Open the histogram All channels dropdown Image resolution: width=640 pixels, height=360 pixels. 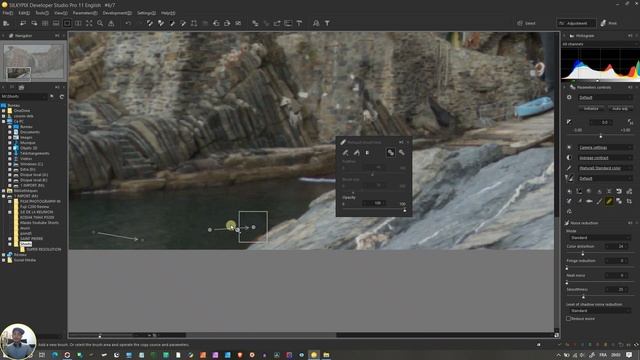(x=600, y=44)
